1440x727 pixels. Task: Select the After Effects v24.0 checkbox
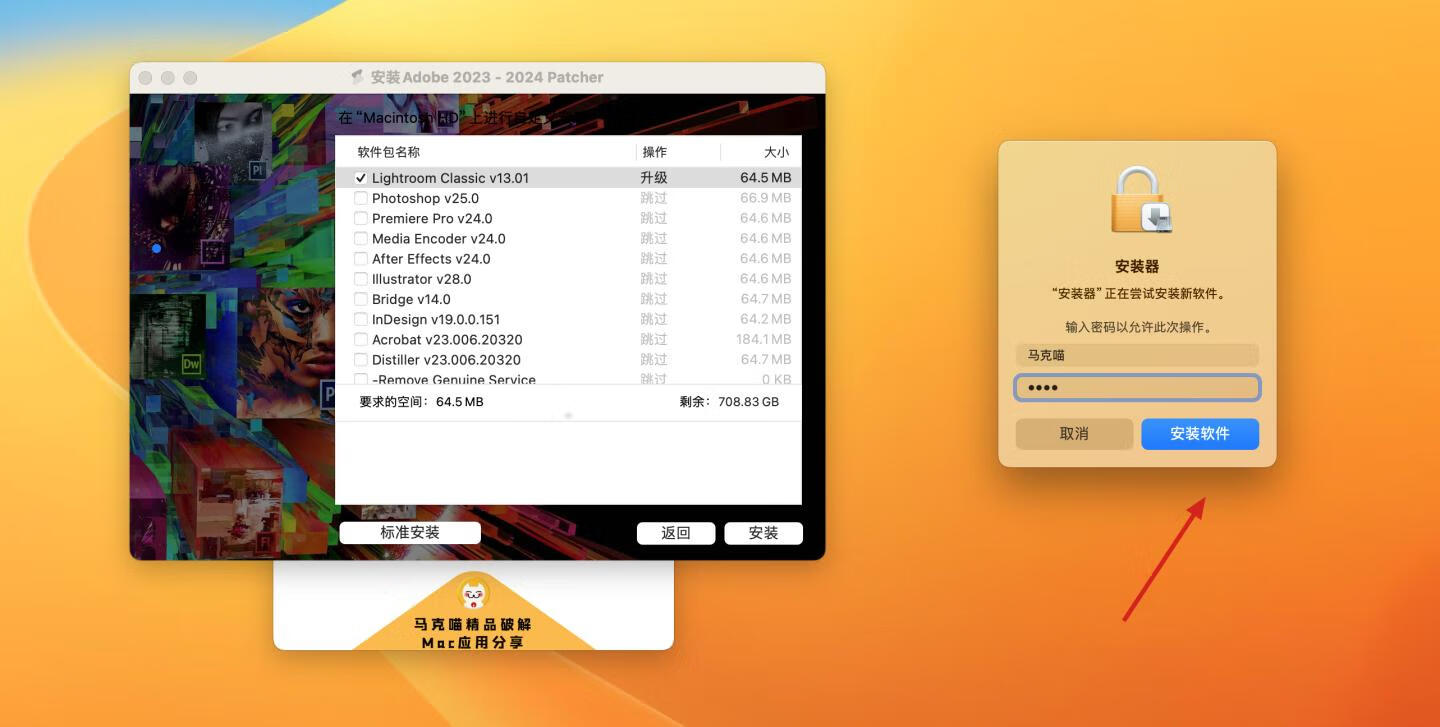361,258
